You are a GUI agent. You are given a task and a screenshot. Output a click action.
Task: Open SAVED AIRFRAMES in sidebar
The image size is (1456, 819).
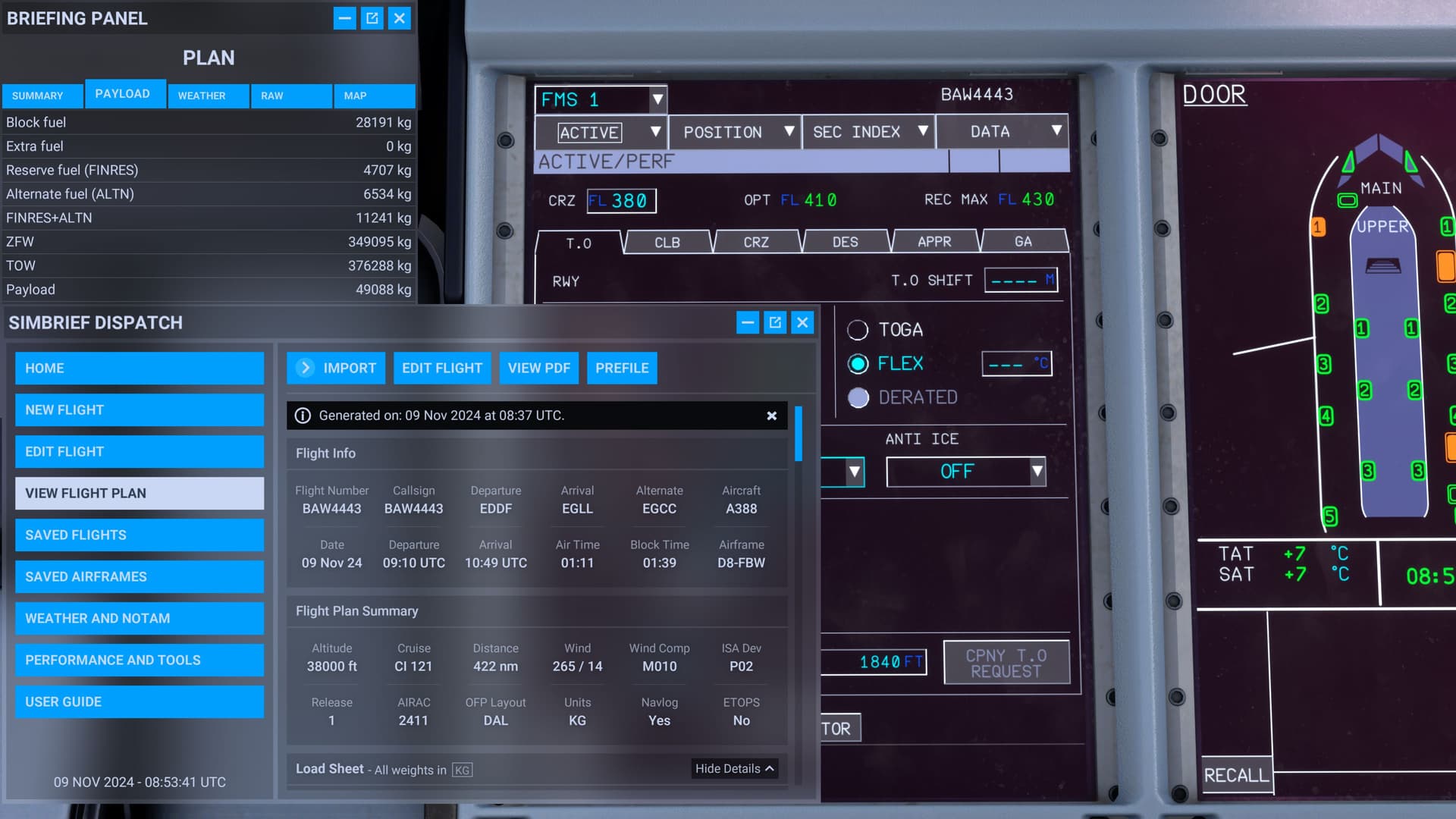pos(140,576)
